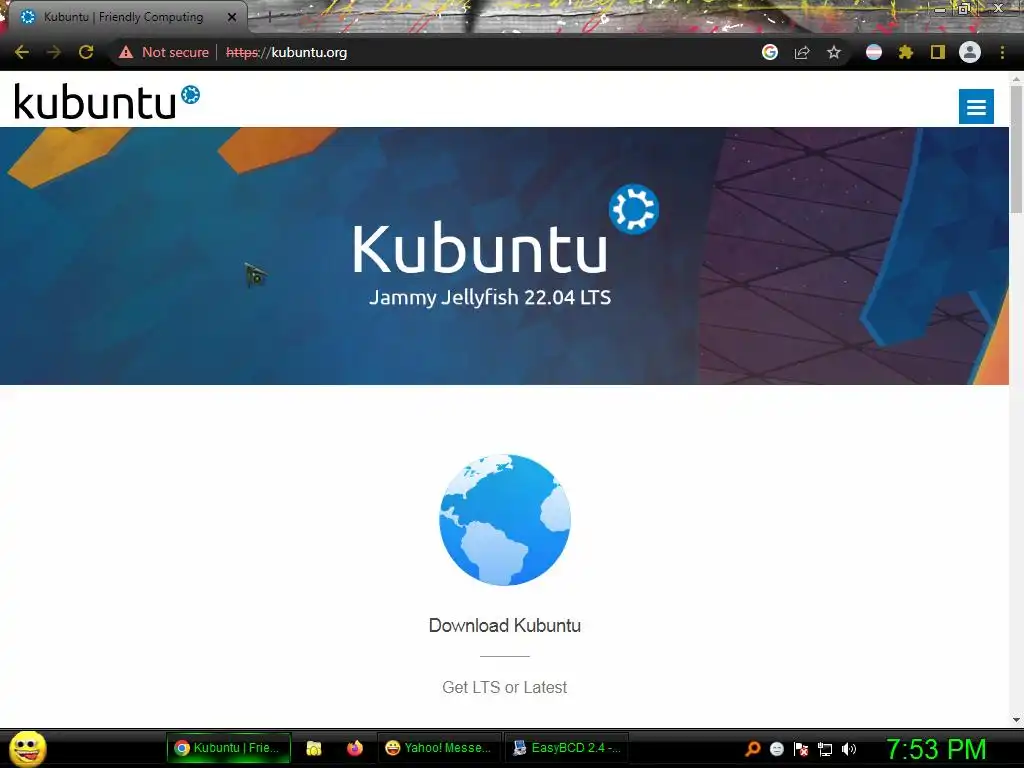Go back with the browser back arrow
This screenshot has width=1024, height=768.
click(x=22, y=52)
